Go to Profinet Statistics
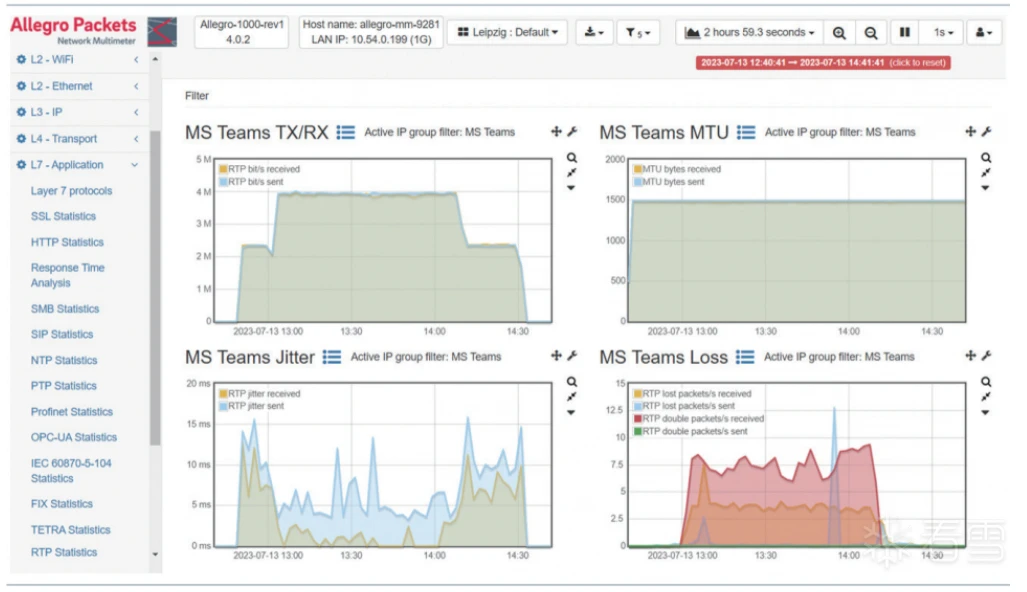This screenshot has height=592, width=1027. pyautogui.click(x=71, y=411)
